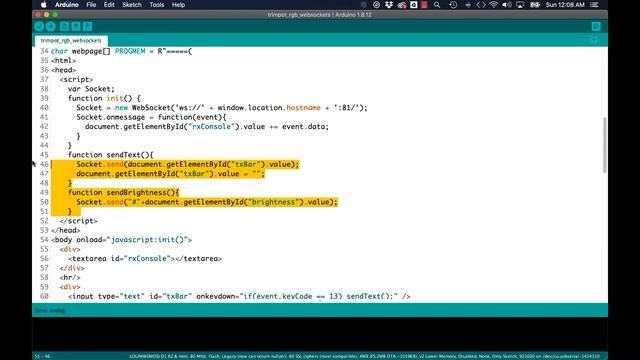The image size is (640, 360).
Task: Open the Tools menu
Action: point(157,5)
